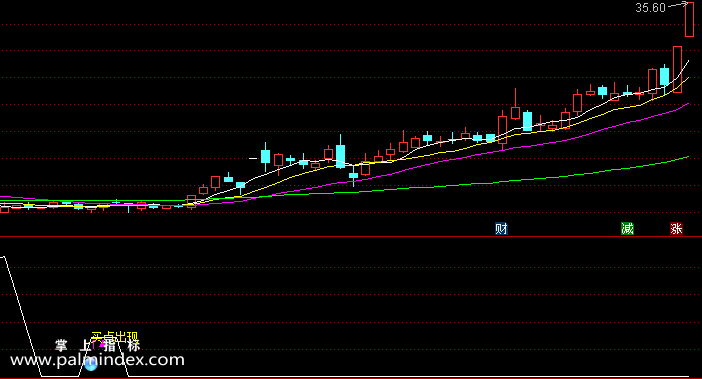Select the magenta moving average line
Viewport: 702px width, 379px height.
coord(448,160)
